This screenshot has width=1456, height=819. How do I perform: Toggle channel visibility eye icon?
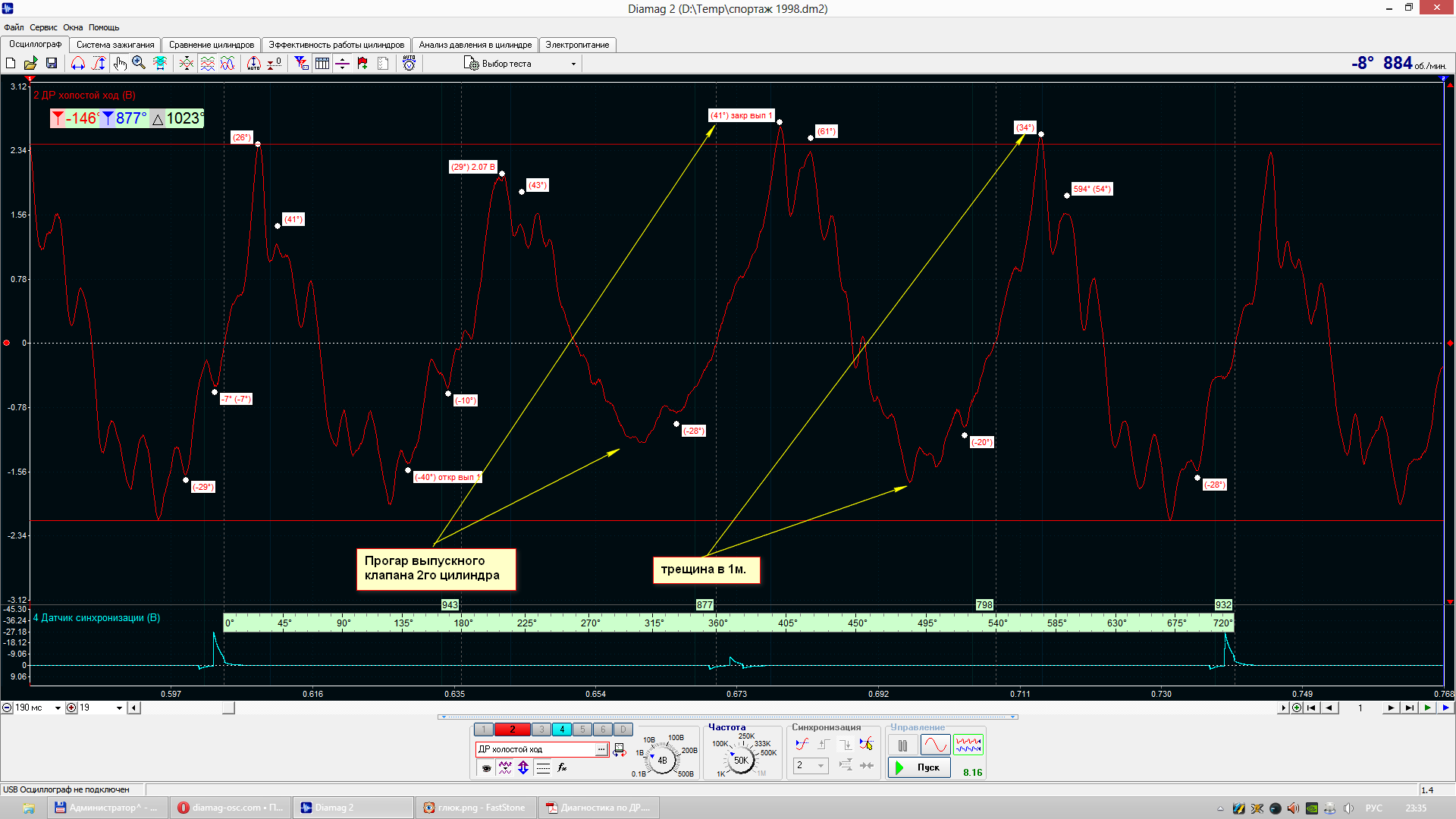click(486, 768)
